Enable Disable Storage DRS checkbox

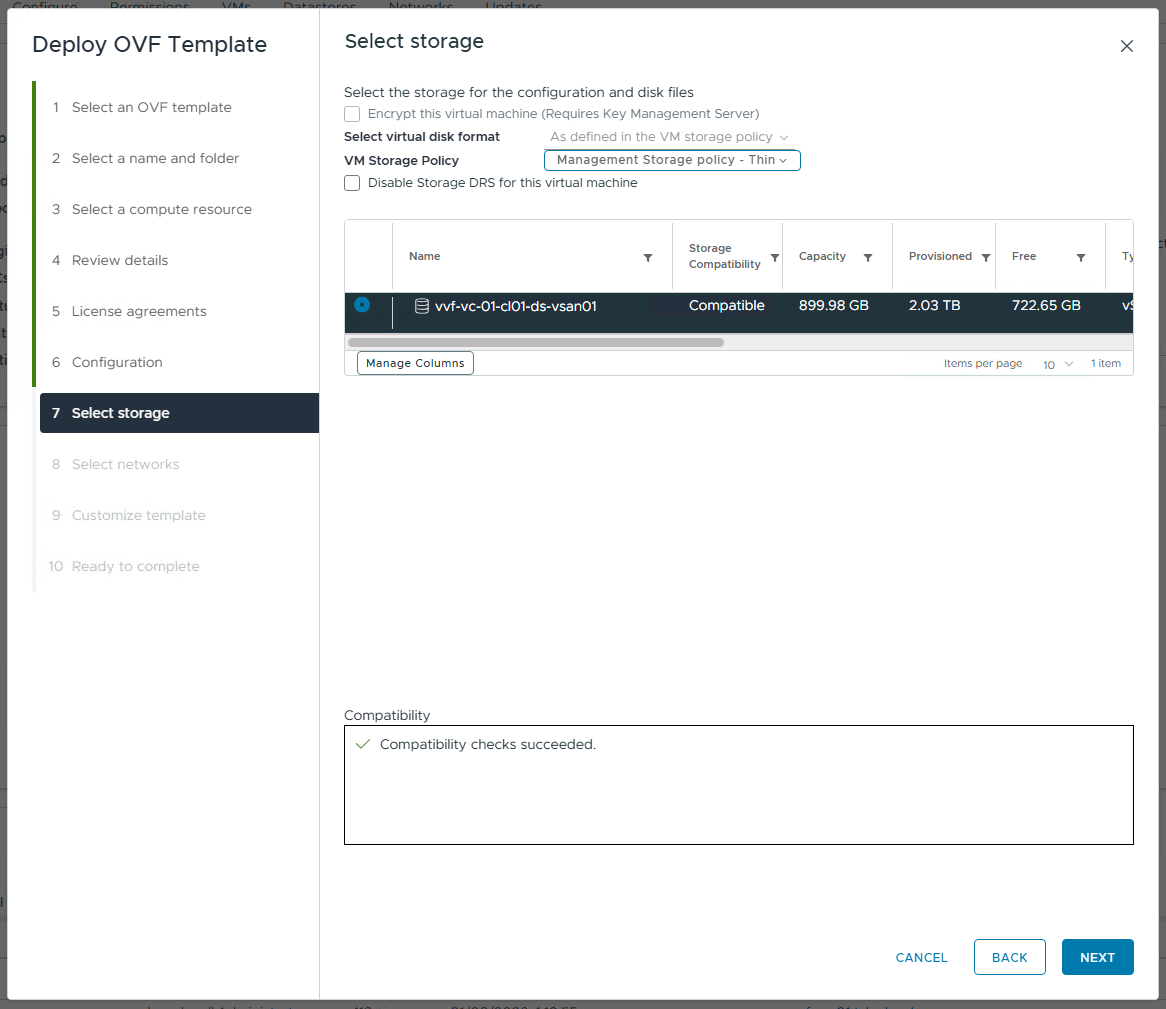[x=352, y=183]
